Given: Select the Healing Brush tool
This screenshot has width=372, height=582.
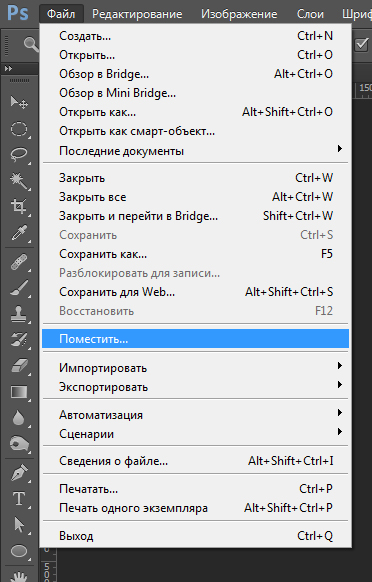Looking at the screenshot, I should tap(19, 262).
